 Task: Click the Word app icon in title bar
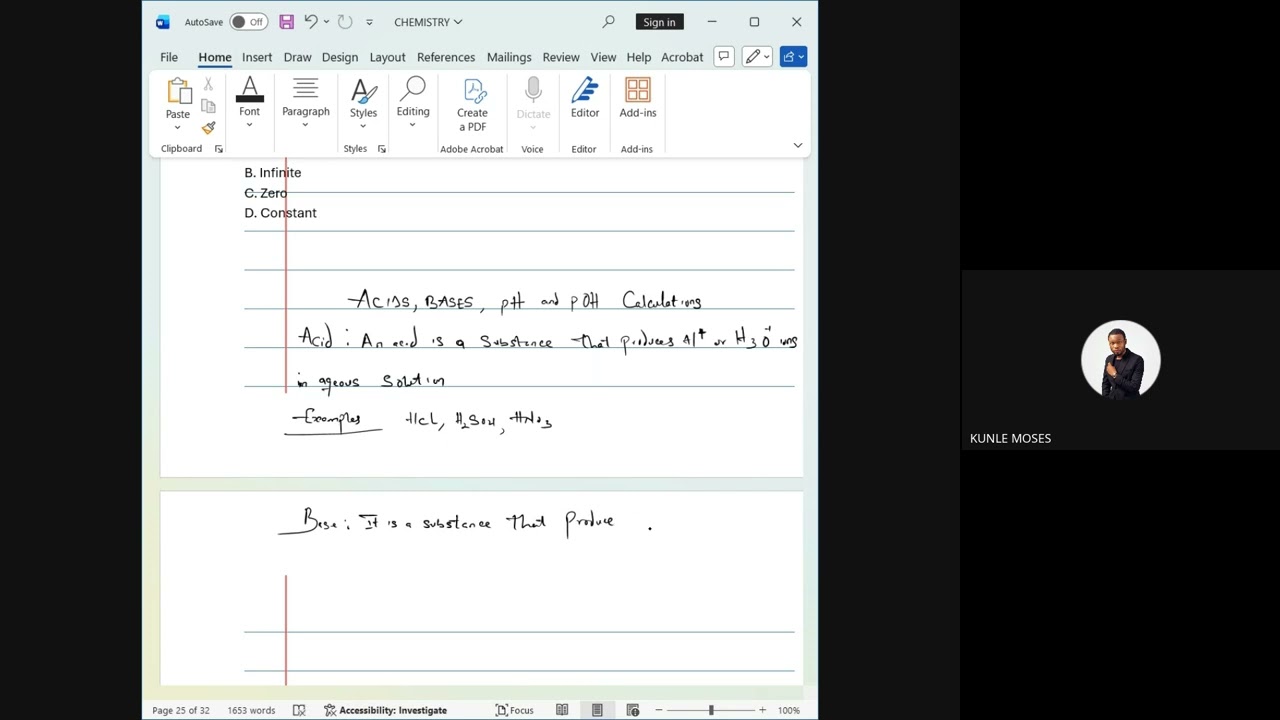tap(163, 22)
